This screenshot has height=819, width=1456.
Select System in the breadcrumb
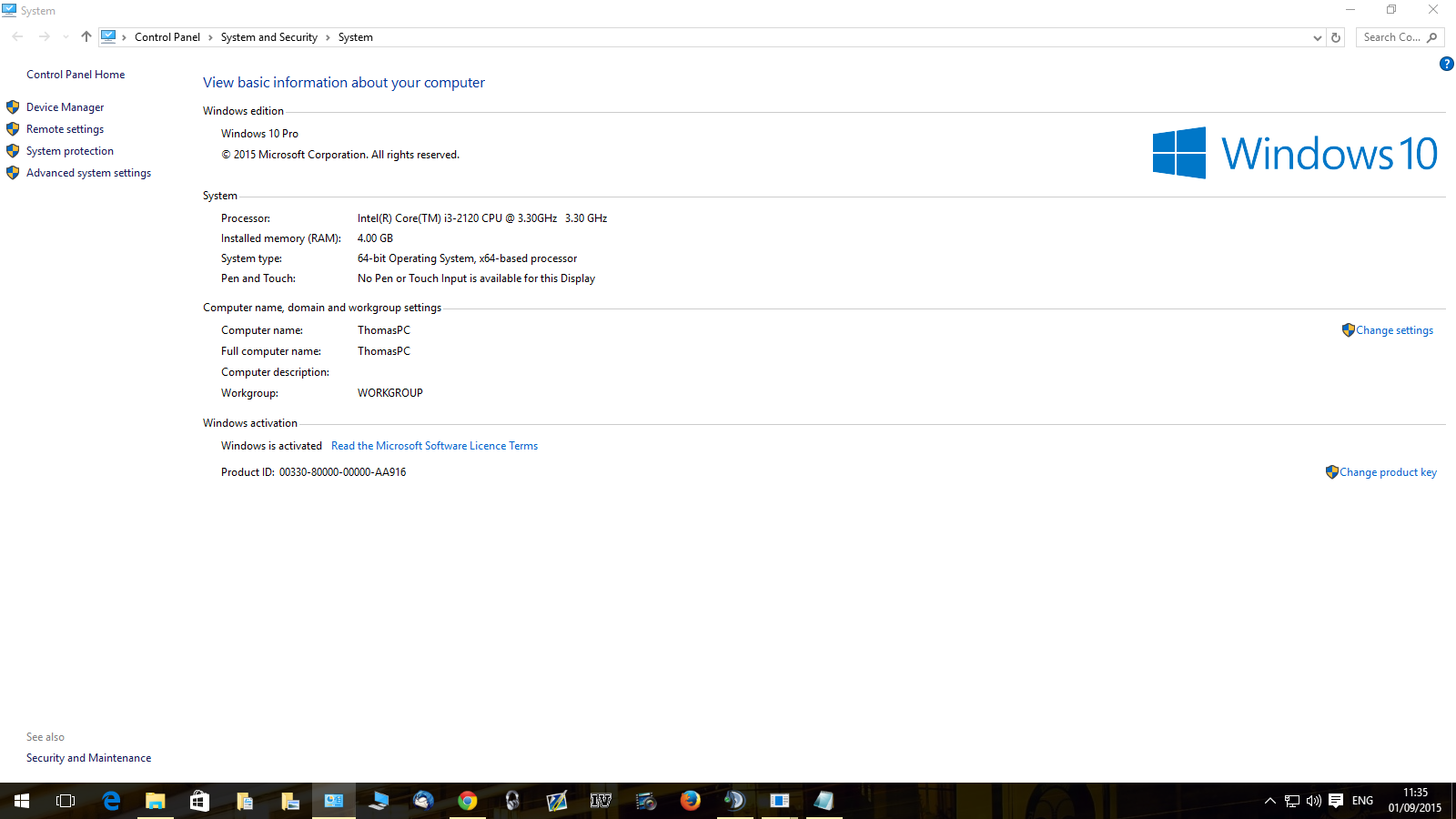[355, 37]
